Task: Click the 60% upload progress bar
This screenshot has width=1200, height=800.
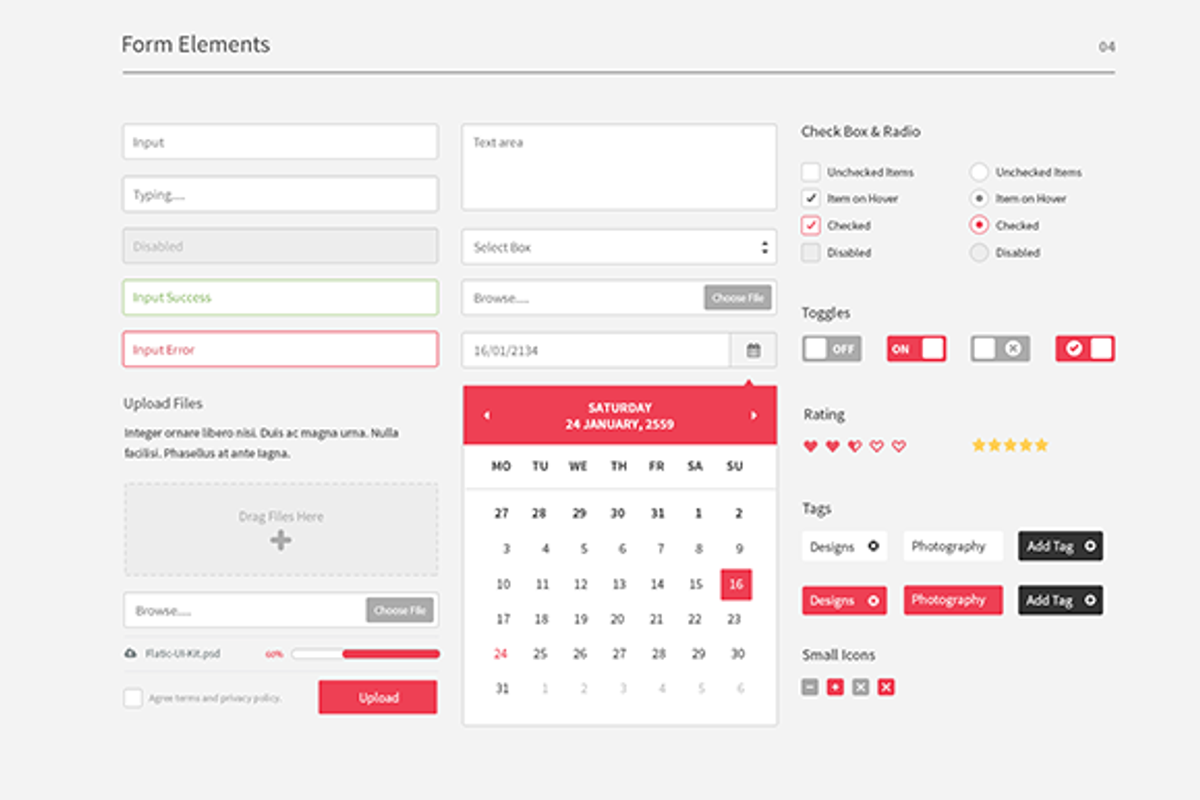Action: tap(365, 654)
